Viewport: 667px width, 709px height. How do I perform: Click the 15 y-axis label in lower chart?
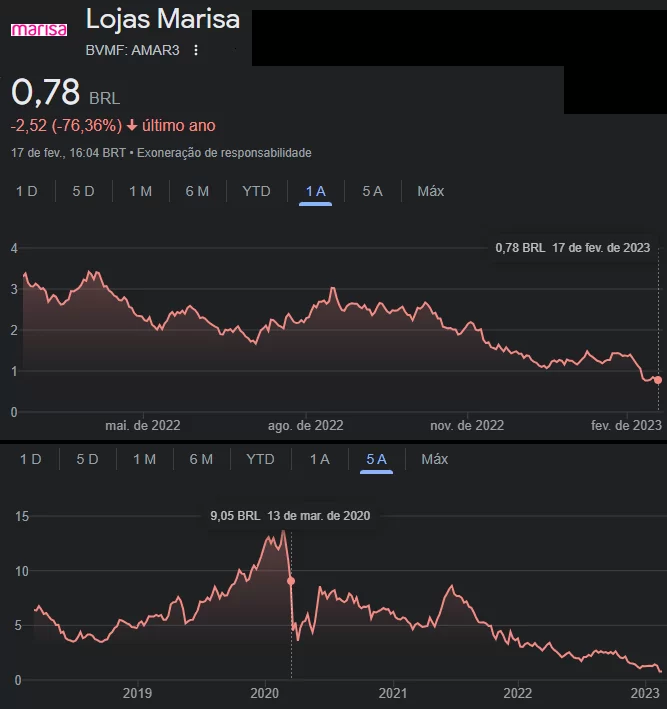click(22, 516)
